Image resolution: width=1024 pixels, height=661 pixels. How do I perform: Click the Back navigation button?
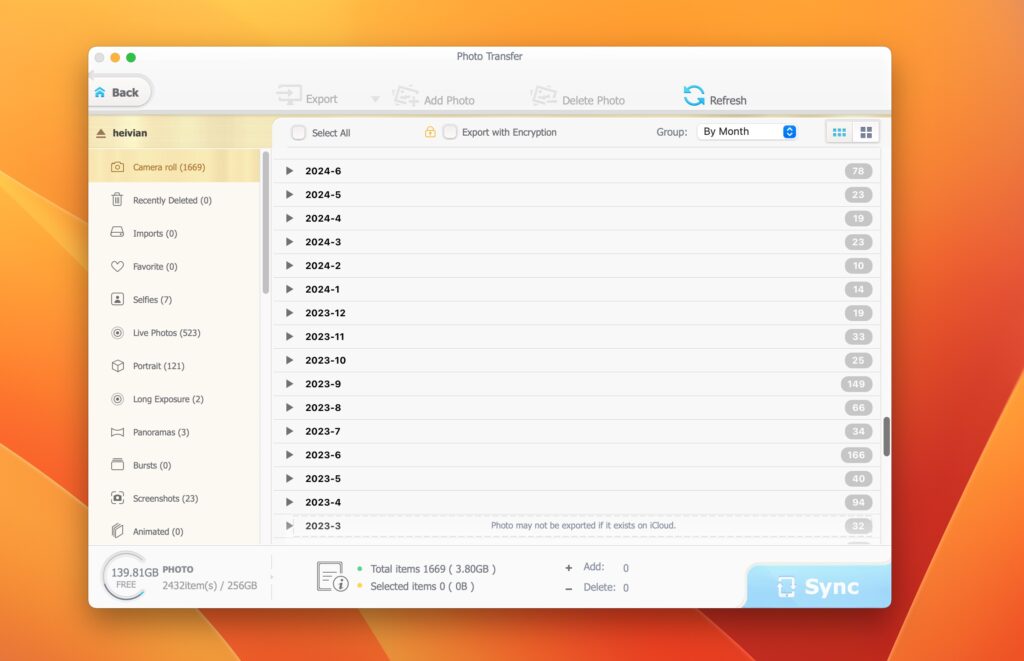point(119,91)
